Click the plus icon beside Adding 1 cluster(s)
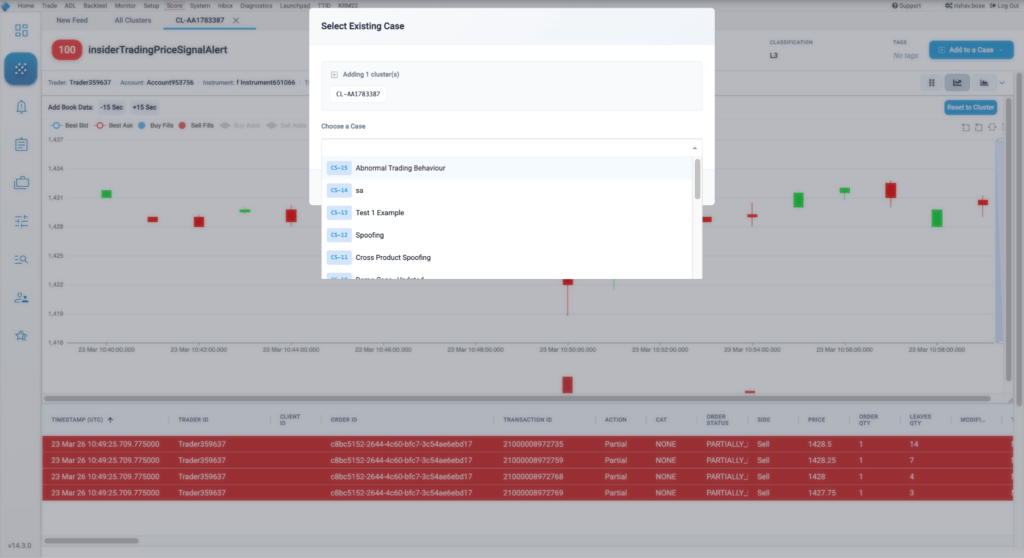 point(334,74)
